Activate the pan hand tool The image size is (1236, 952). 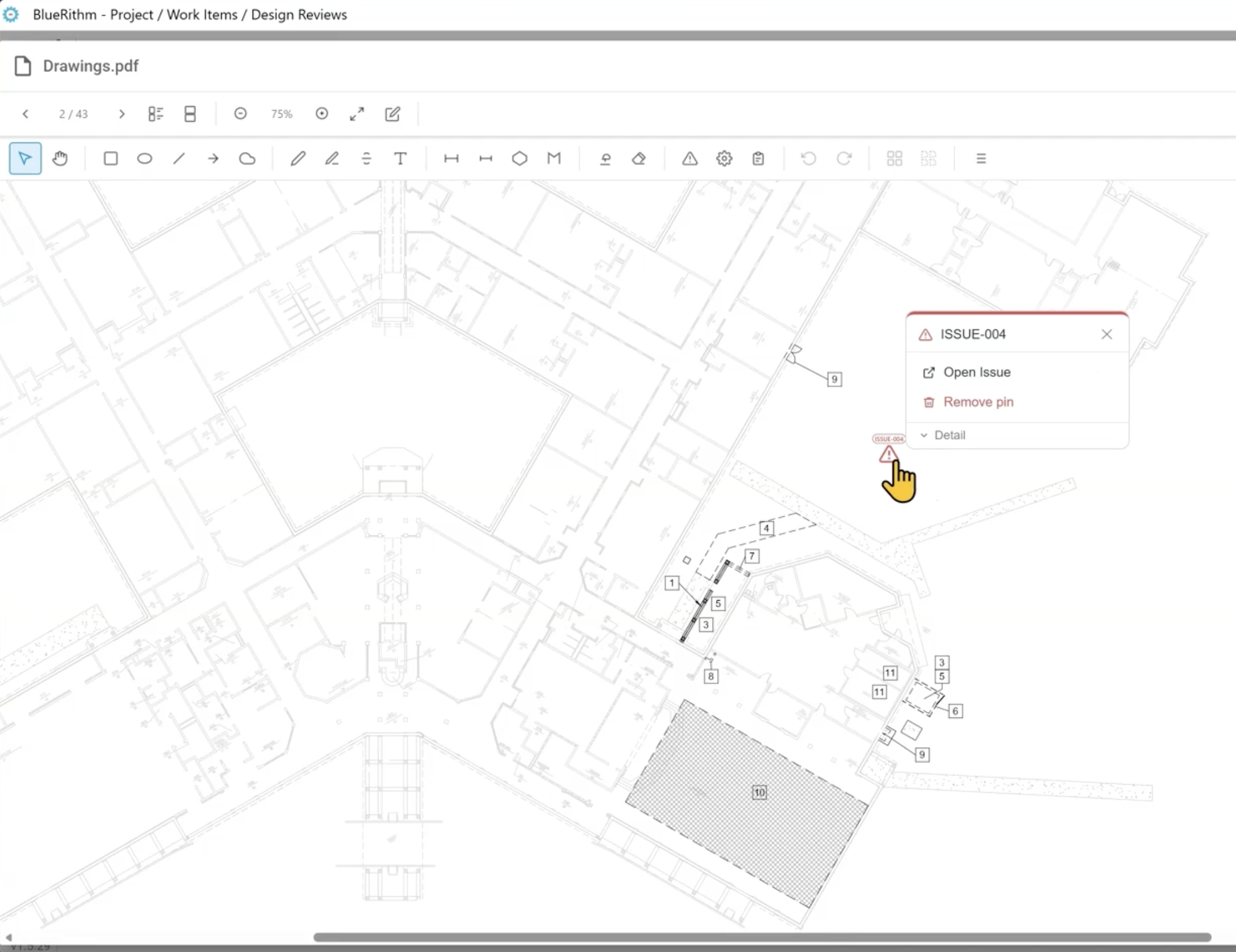(x=60, y=159)
